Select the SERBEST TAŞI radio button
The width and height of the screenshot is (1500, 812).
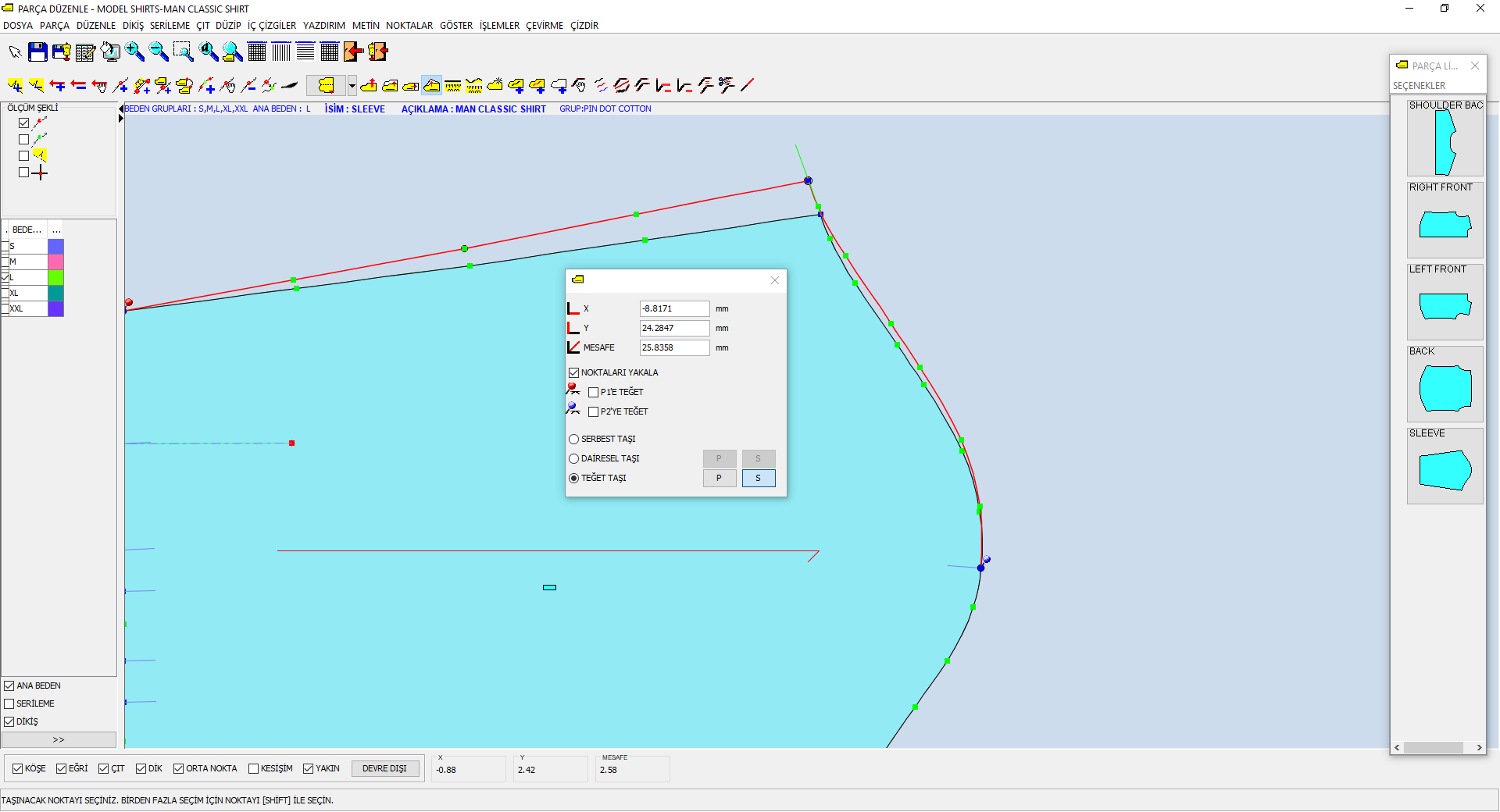pos(574,439)
